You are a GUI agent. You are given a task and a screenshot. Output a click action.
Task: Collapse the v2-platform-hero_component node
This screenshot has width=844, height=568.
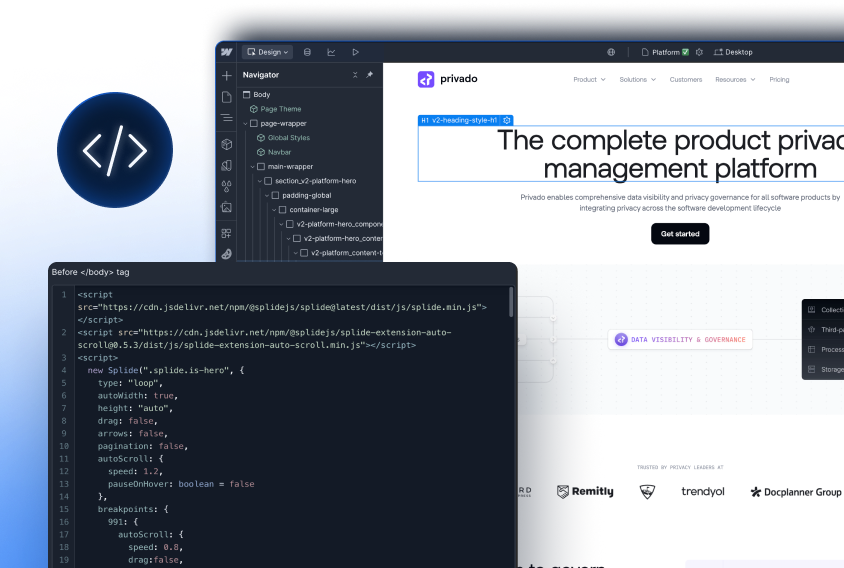(x=281, y=224)
